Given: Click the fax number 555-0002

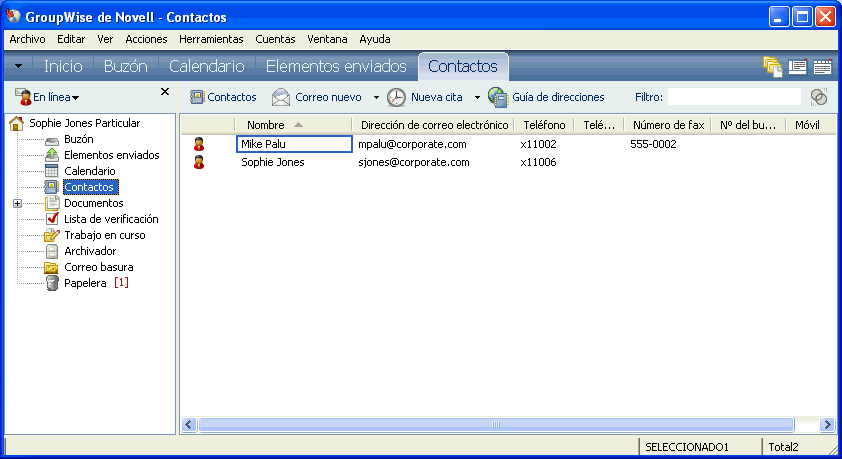Looking at the screenshot, I should pyautogui.click(x=653, y=144).
